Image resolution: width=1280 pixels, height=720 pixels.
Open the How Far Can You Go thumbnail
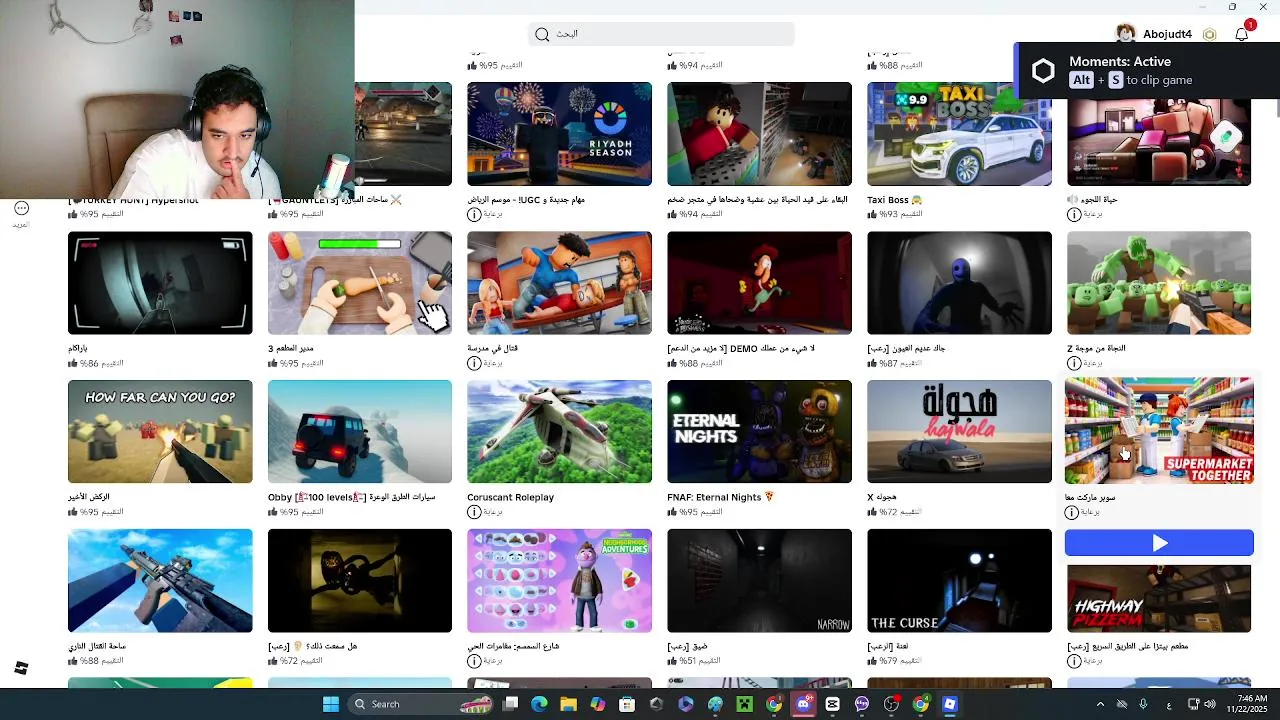(160, 432)
